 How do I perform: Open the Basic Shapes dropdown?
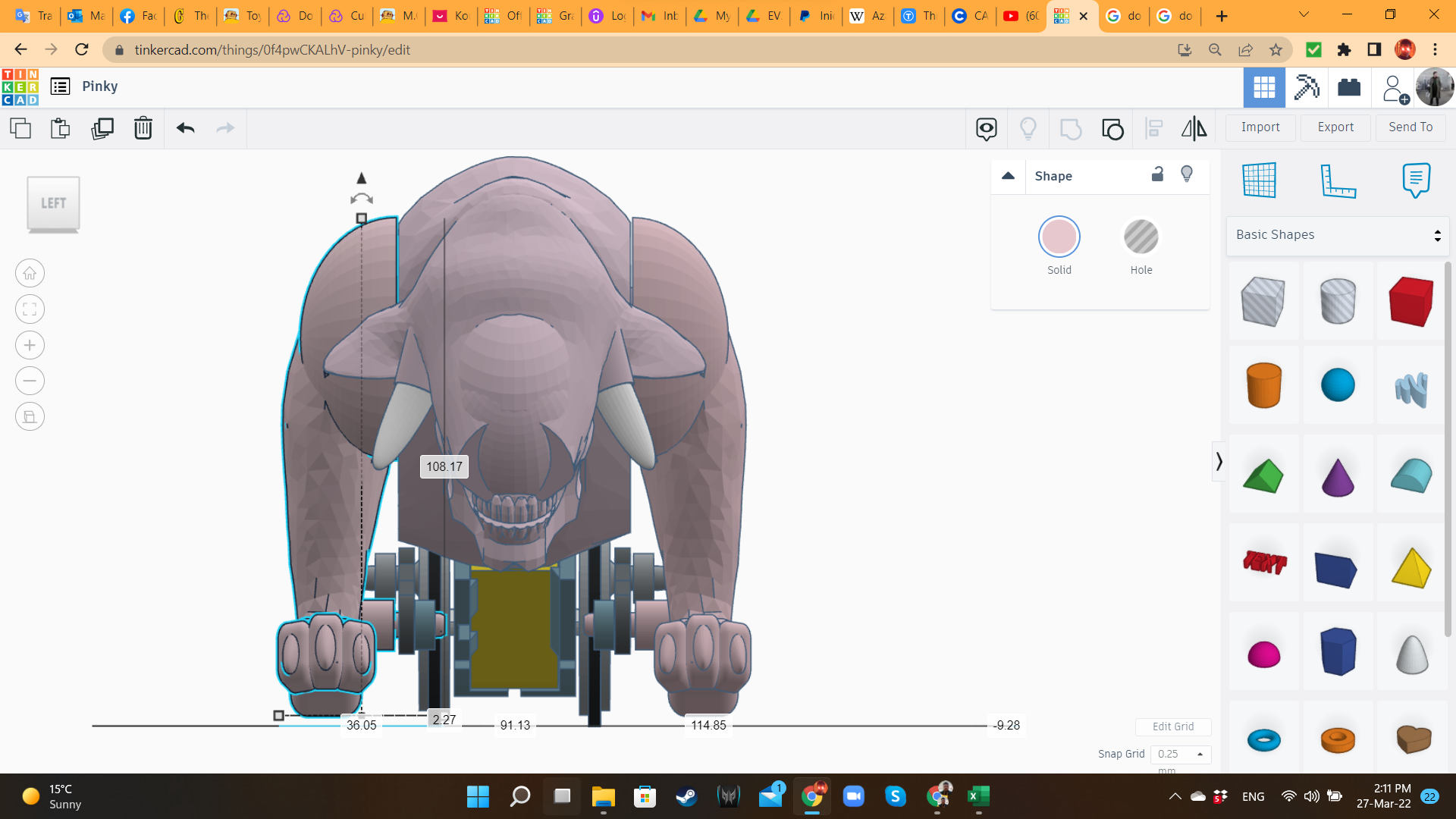(x=1338, y=235)
